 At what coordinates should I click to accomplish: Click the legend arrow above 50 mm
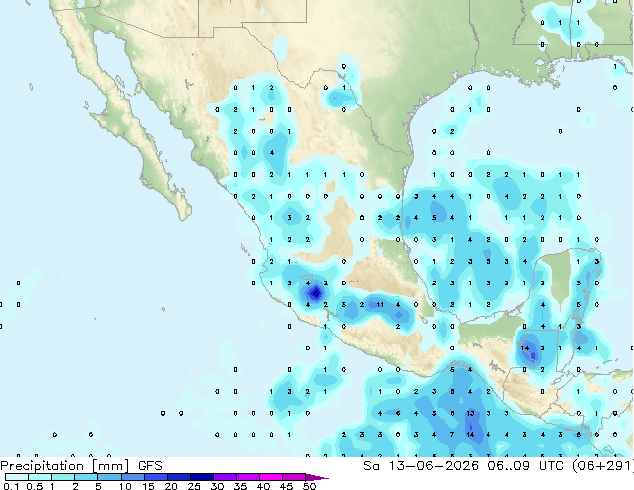pyautogui.click(x=317, y=477)
